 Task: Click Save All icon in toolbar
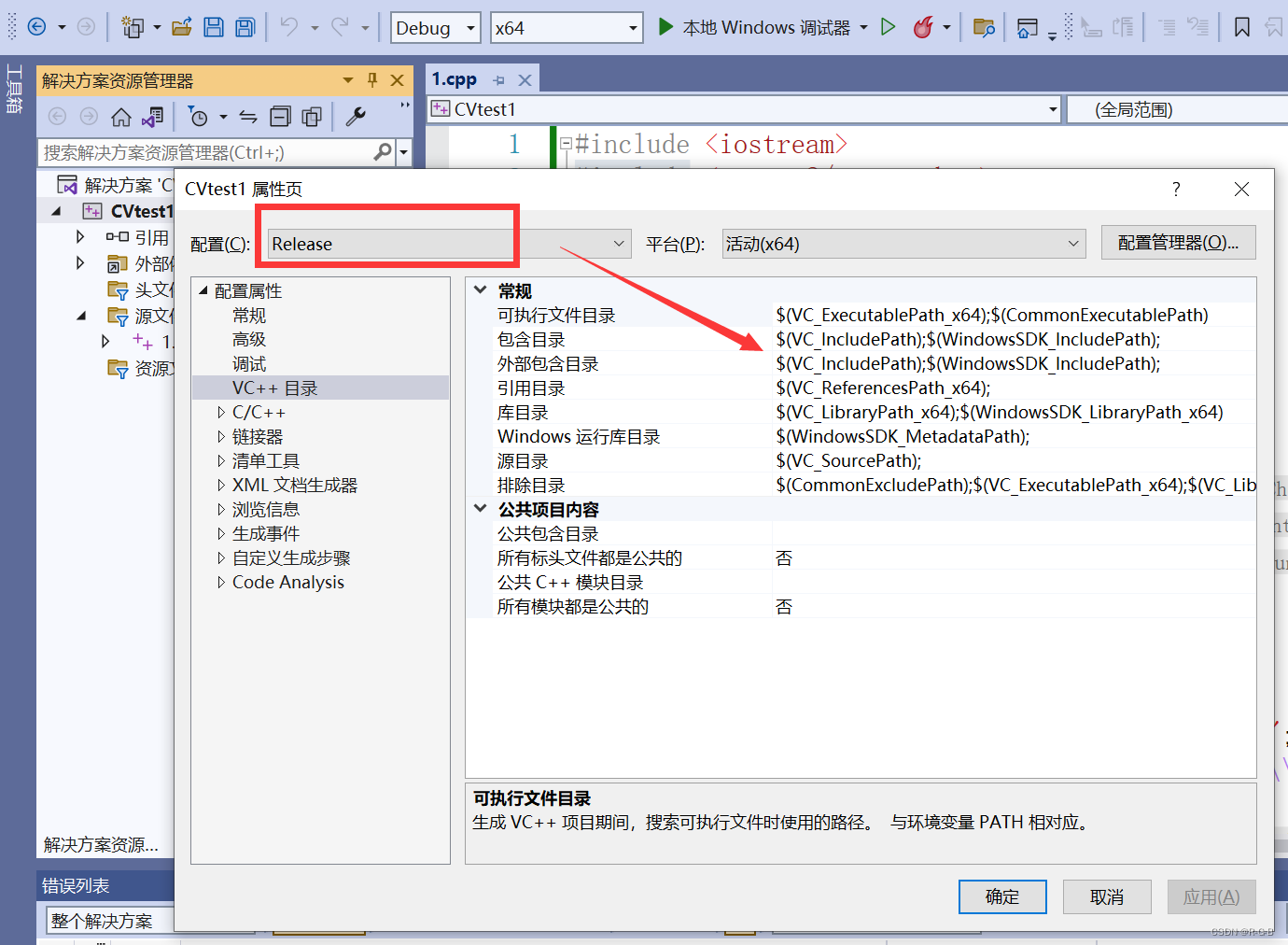[245, 27]
